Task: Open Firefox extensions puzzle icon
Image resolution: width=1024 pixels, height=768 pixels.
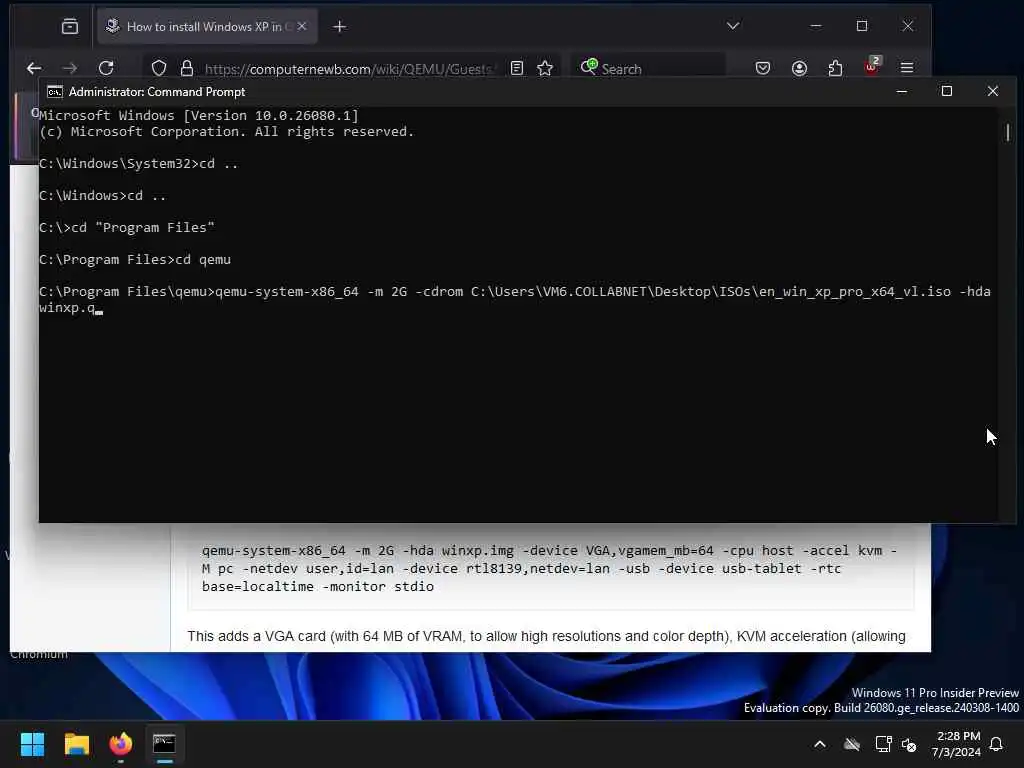Action: (x=835, y=68)
